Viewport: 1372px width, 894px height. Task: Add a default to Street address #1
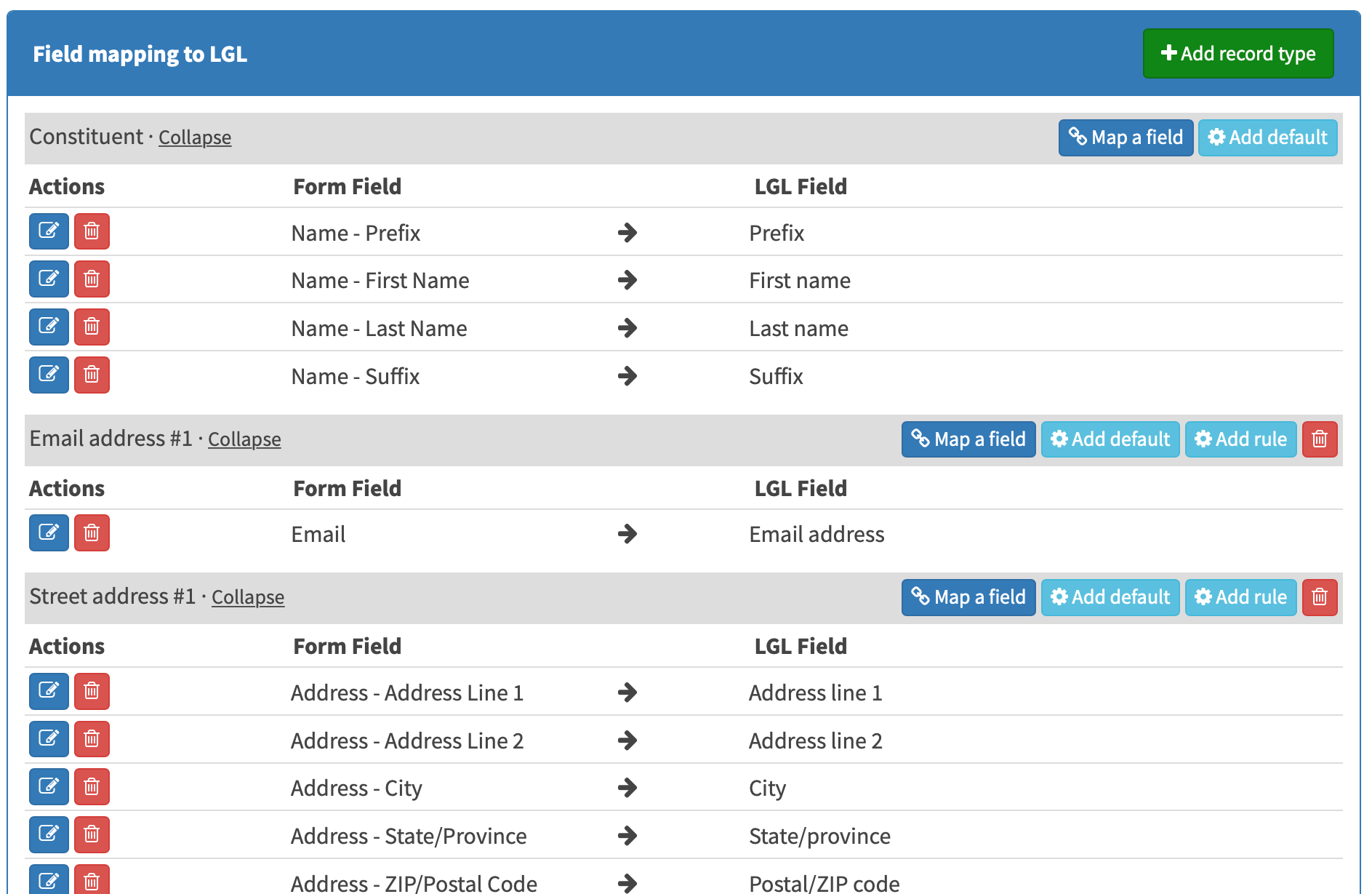[1110, 597]
